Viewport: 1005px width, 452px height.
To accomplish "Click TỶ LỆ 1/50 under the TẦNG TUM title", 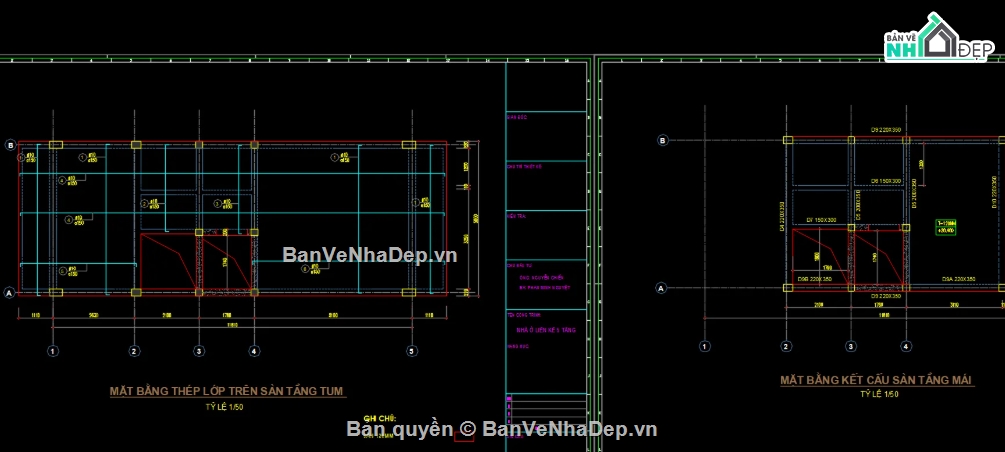I will (225, 406).
